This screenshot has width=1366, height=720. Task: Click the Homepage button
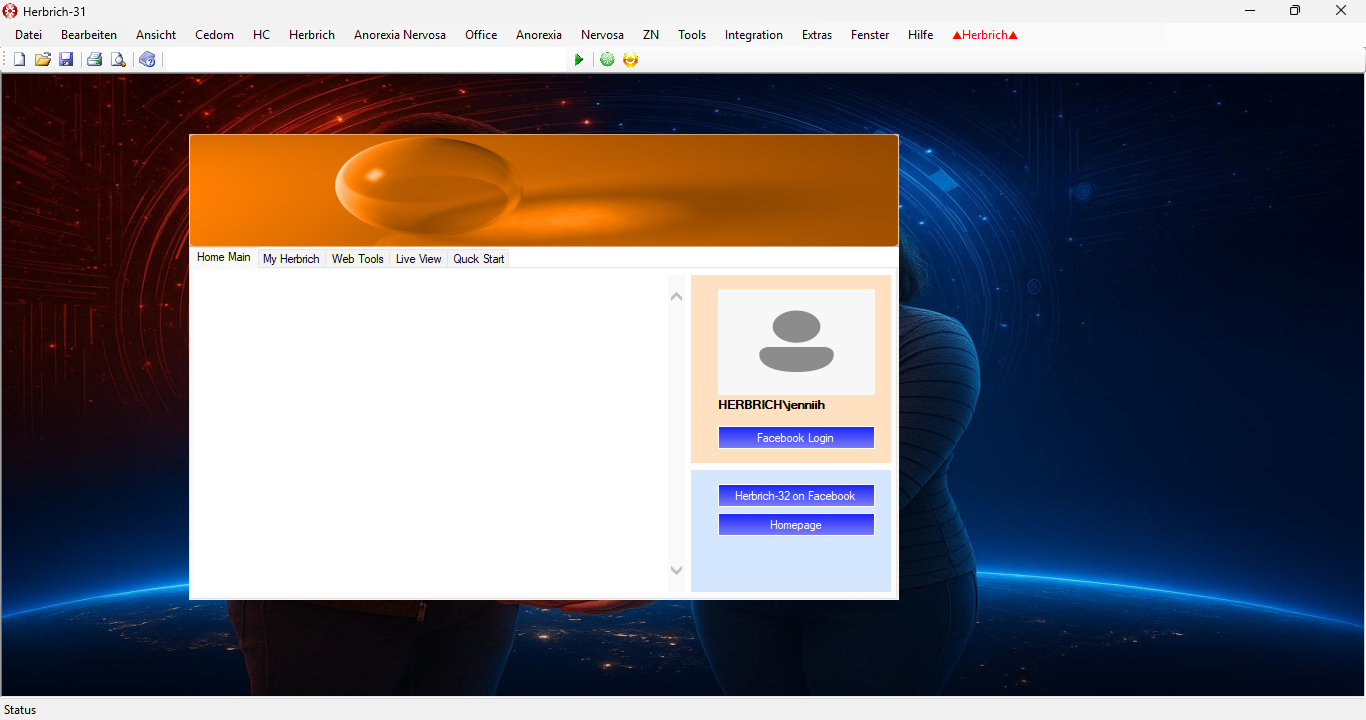[x=796, y=525]
